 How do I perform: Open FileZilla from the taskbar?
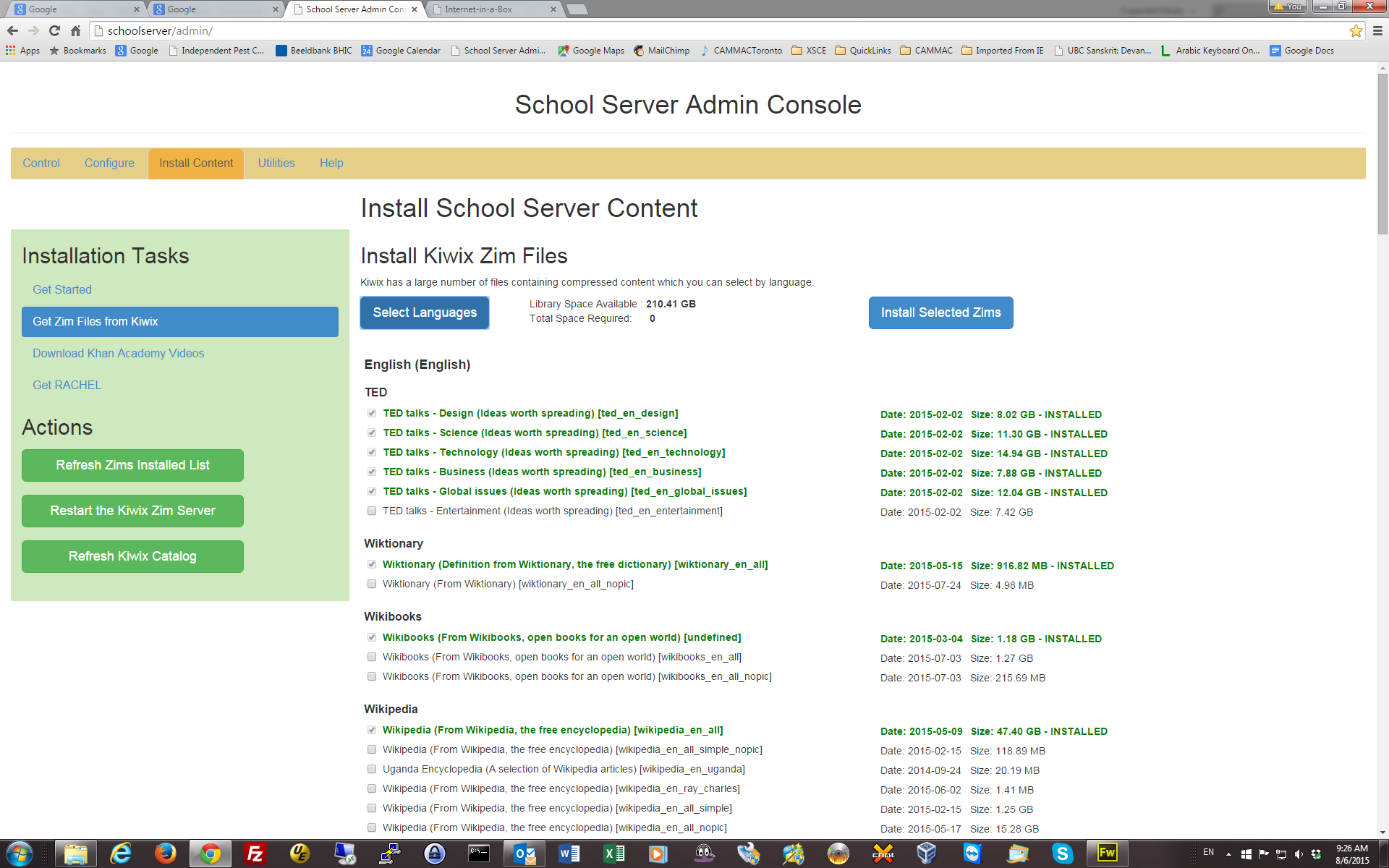[255, 854]
